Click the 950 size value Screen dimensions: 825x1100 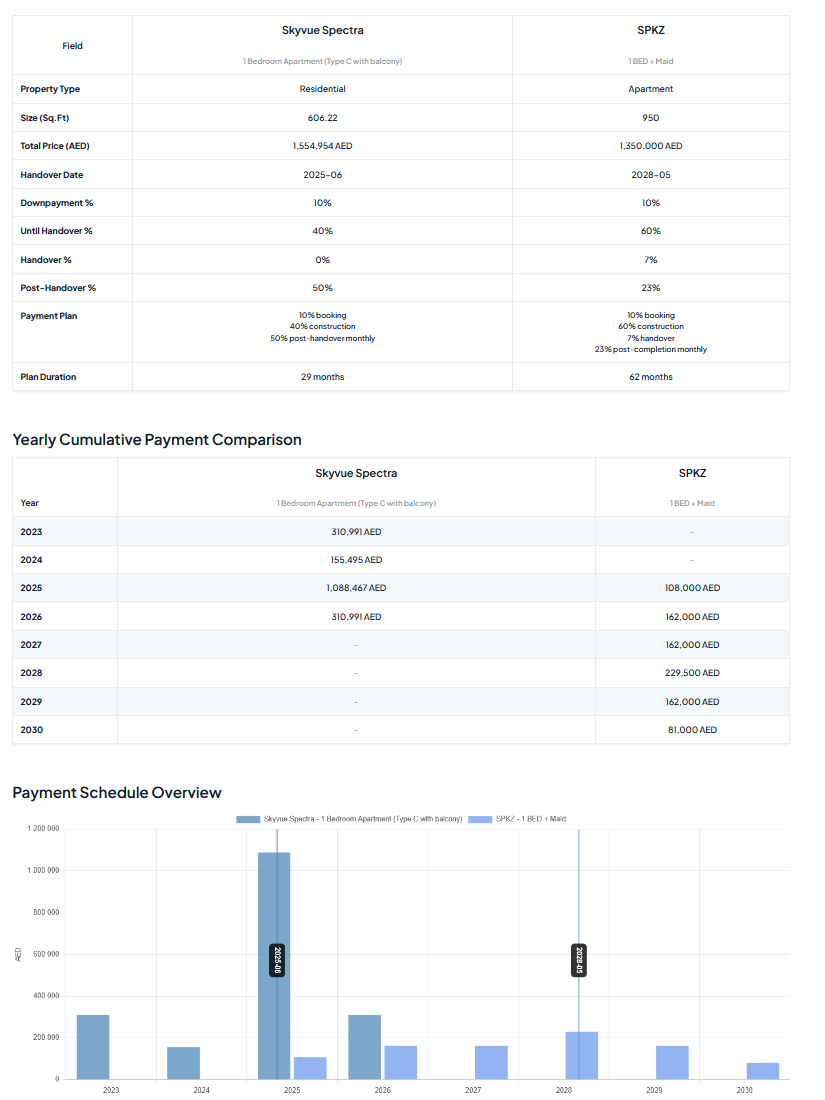coord(651,118)
